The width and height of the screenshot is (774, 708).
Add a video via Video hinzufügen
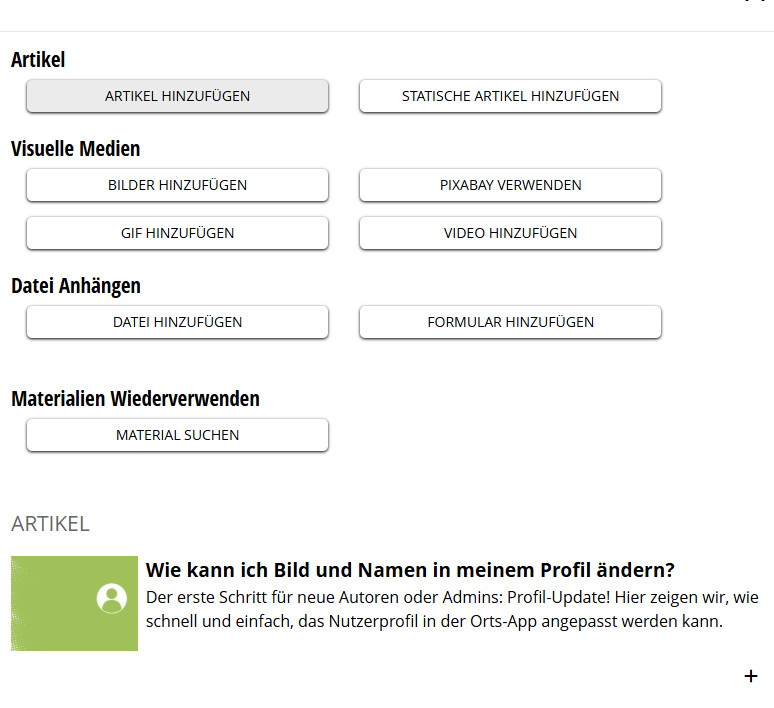[510, 233]
